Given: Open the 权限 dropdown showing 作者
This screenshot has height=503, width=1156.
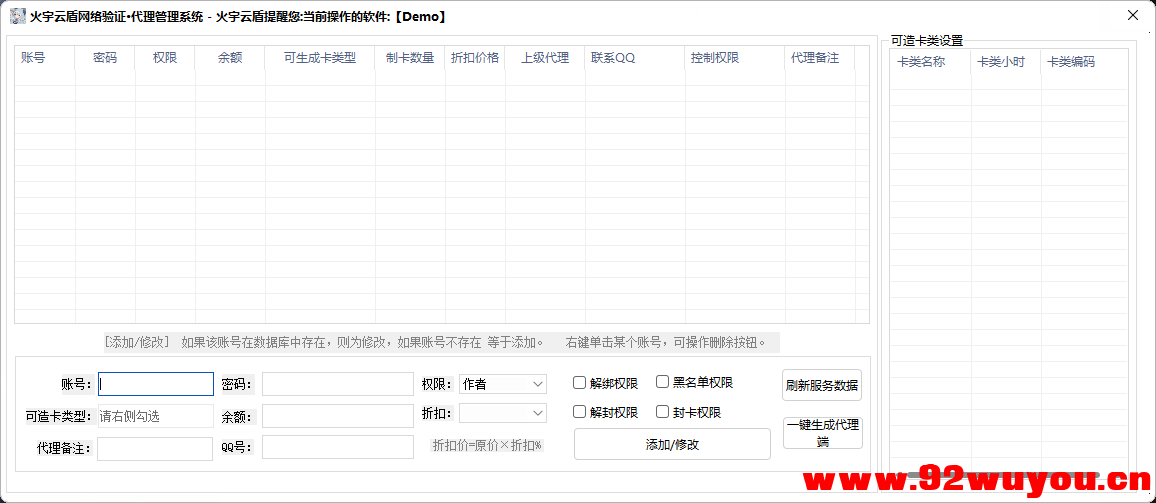Looking at the screenshot, I should pos(503,384).
